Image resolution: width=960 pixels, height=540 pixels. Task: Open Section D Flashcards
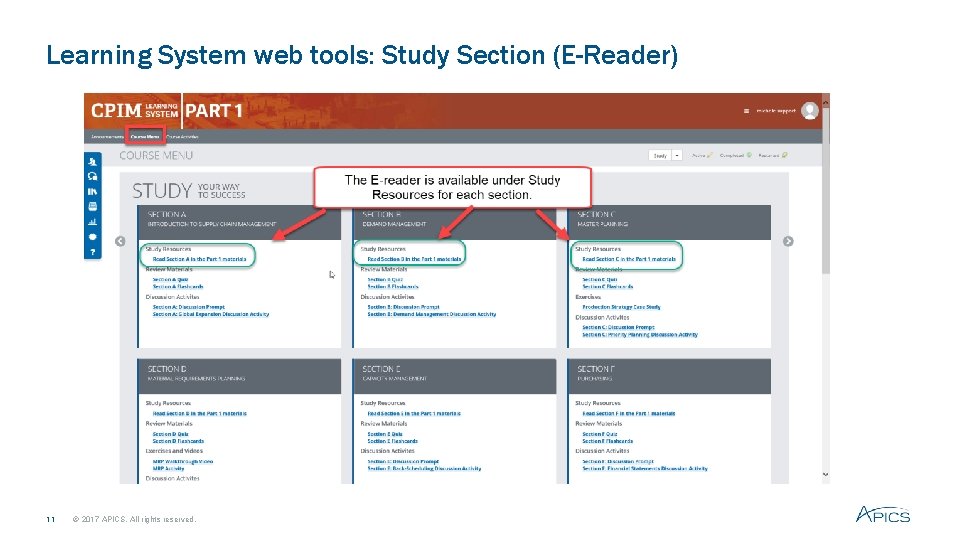coord(178,441)
